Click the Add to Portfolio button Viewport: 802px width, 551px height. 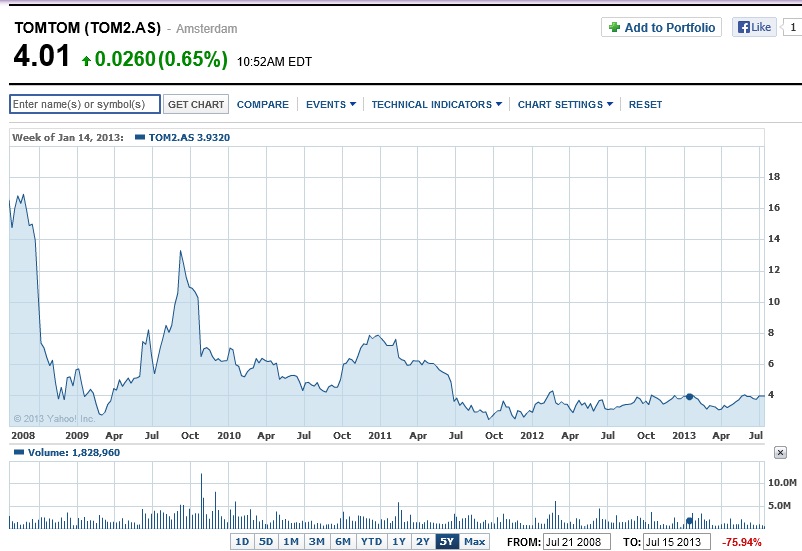tap(661, 27)
